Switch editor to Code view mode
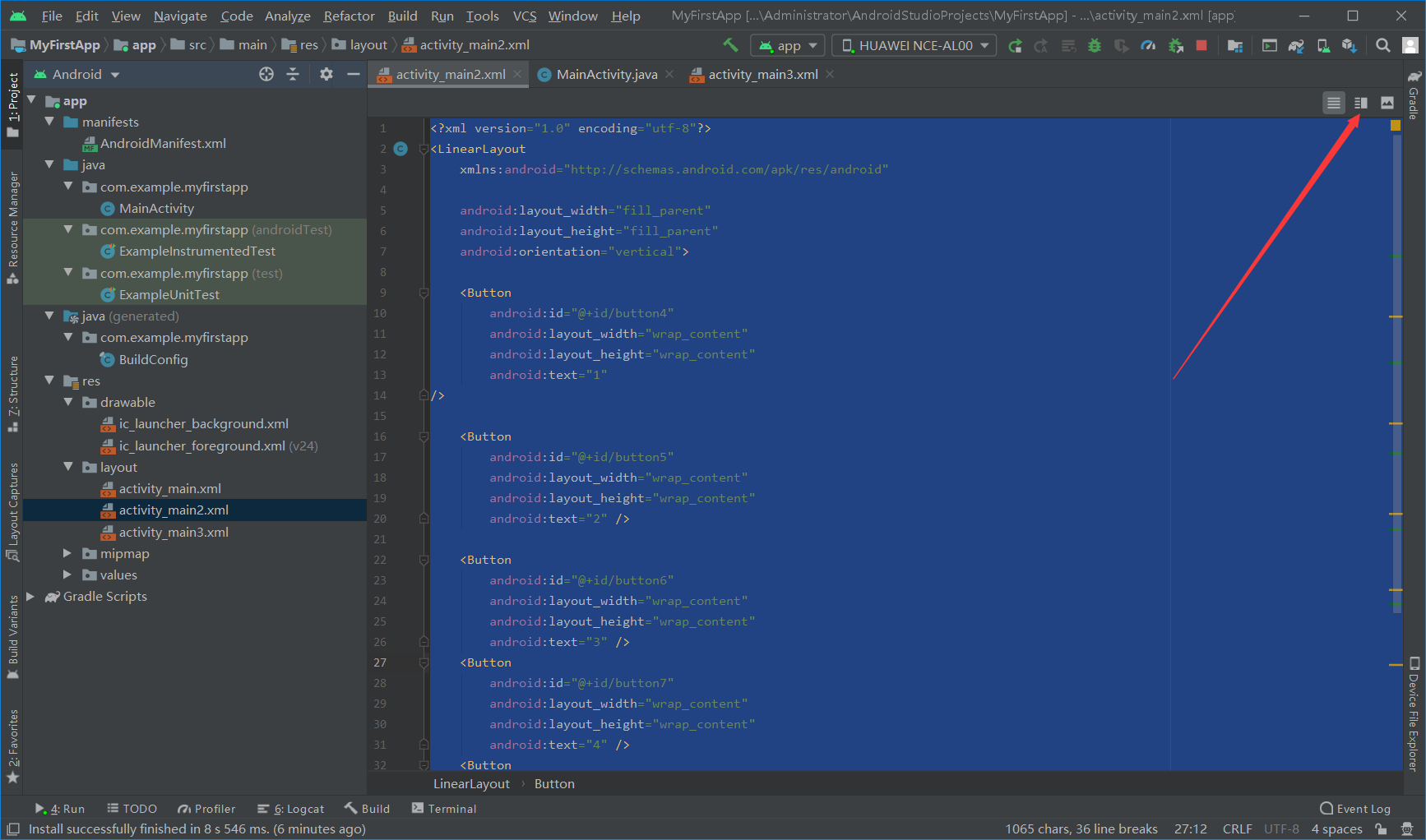Image resolution: width=1426 pixels, height=840 pixels. pos(1334,103)
